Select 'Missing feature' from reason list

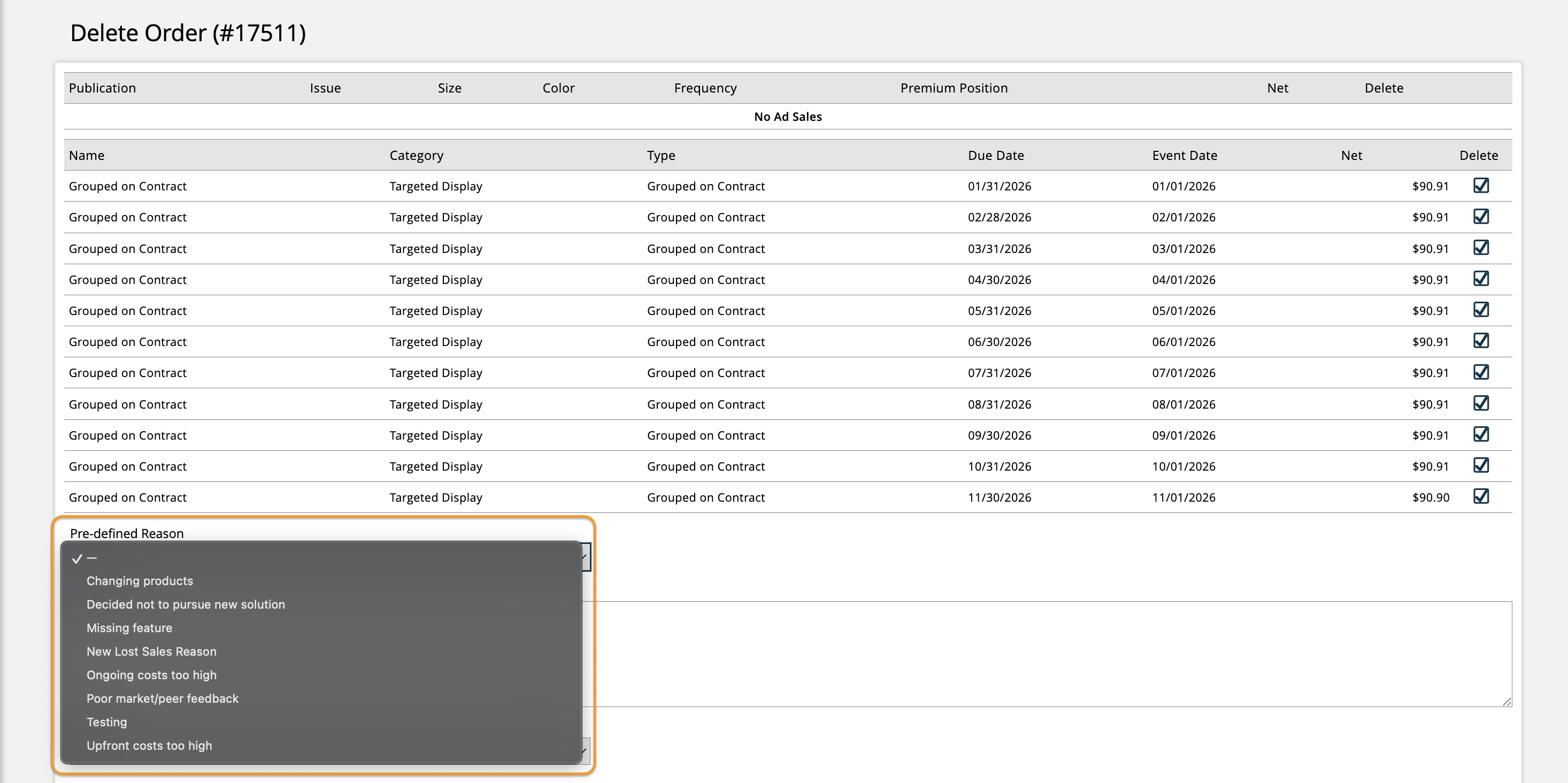(129, 628)
